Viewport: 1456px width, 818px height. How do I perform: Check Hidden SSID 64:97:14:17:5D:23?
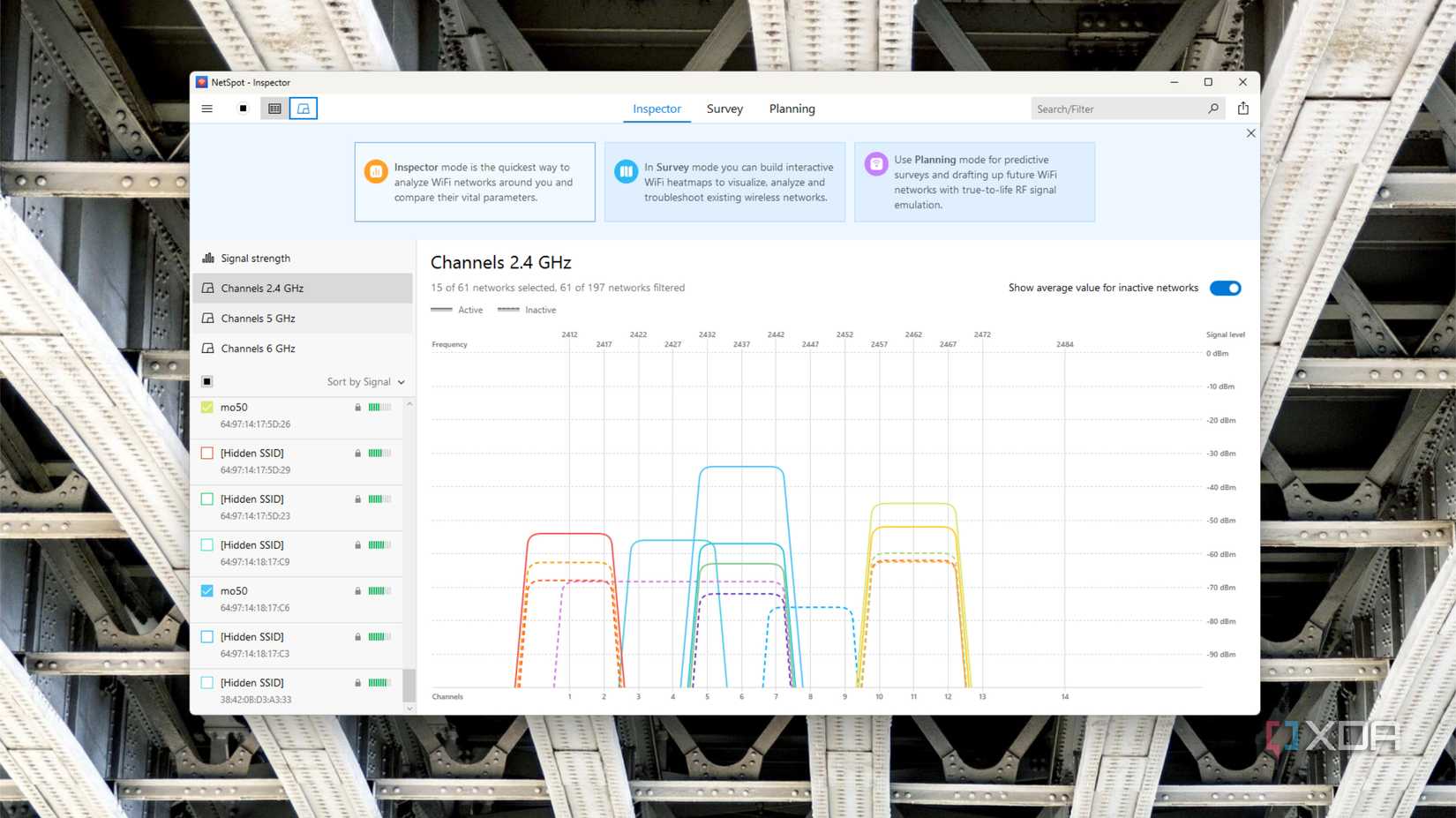click(206, 499)
